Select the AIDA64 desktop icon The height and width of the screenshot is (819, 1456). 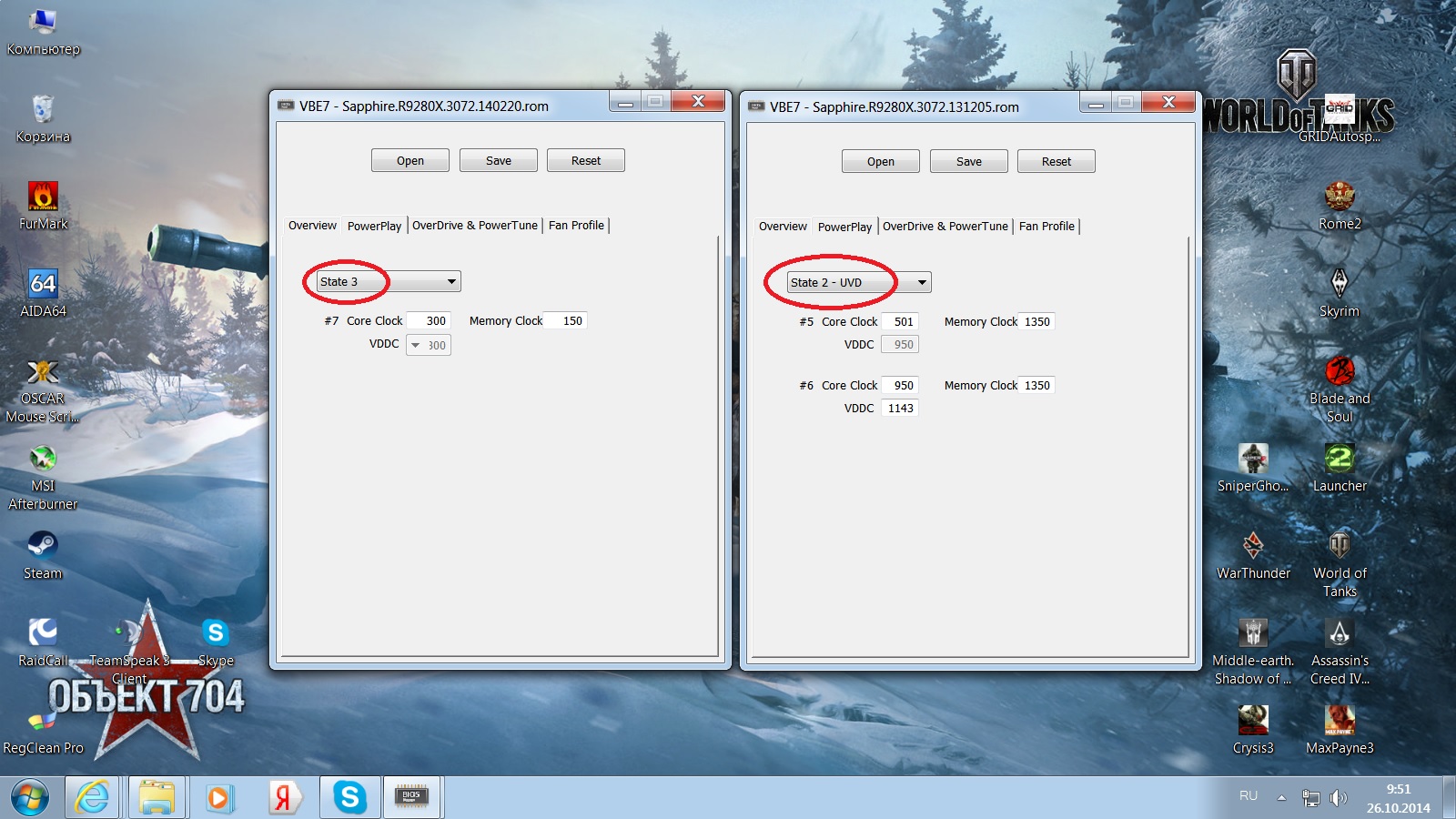click(x=43, y=292)
